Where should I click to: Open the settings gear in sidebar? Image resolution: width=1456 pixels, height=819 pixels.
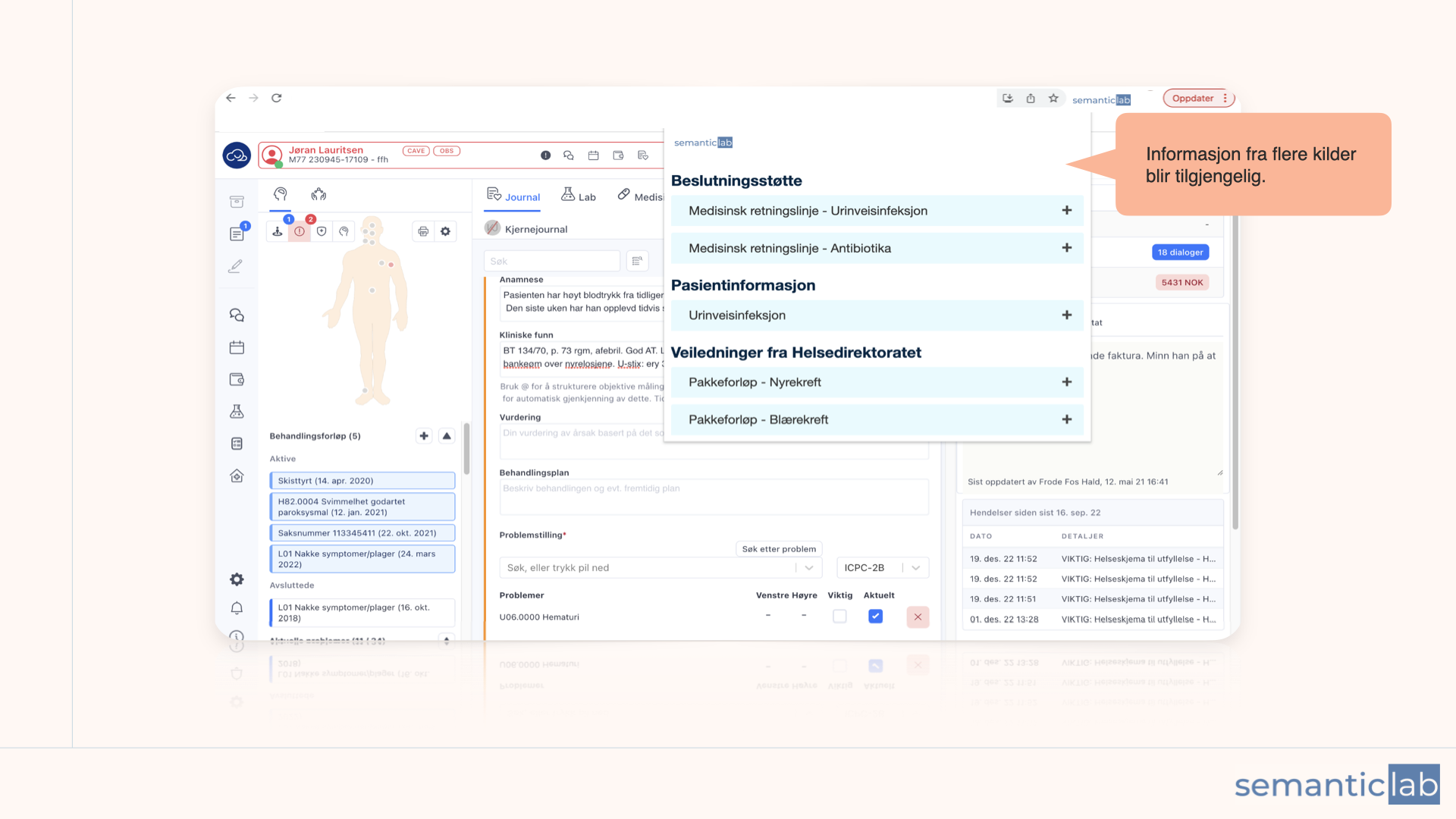coord(237,579)
